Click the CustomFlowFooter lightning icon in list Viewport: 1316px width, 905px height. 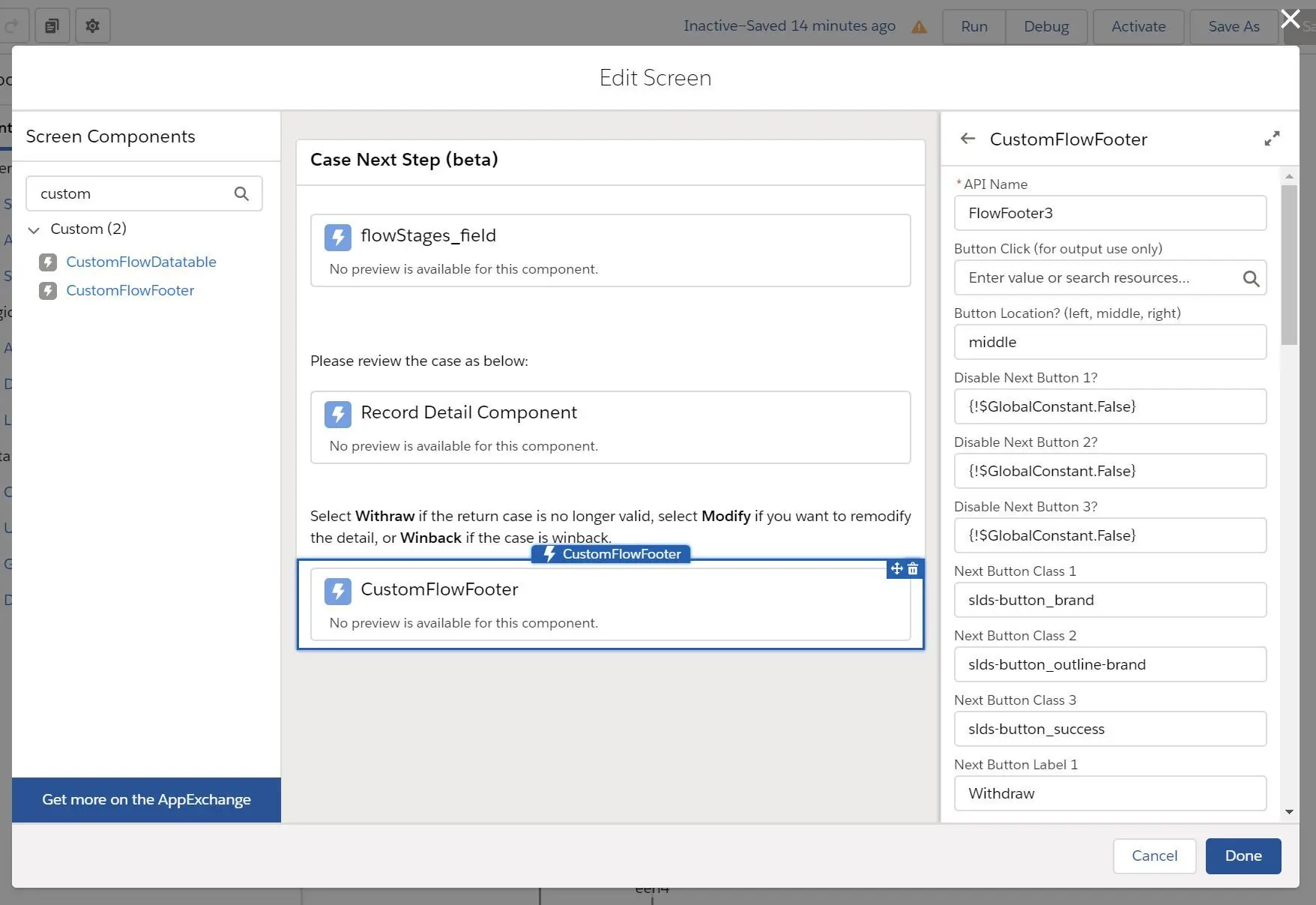pyautogui.click(x=48, y=291)
